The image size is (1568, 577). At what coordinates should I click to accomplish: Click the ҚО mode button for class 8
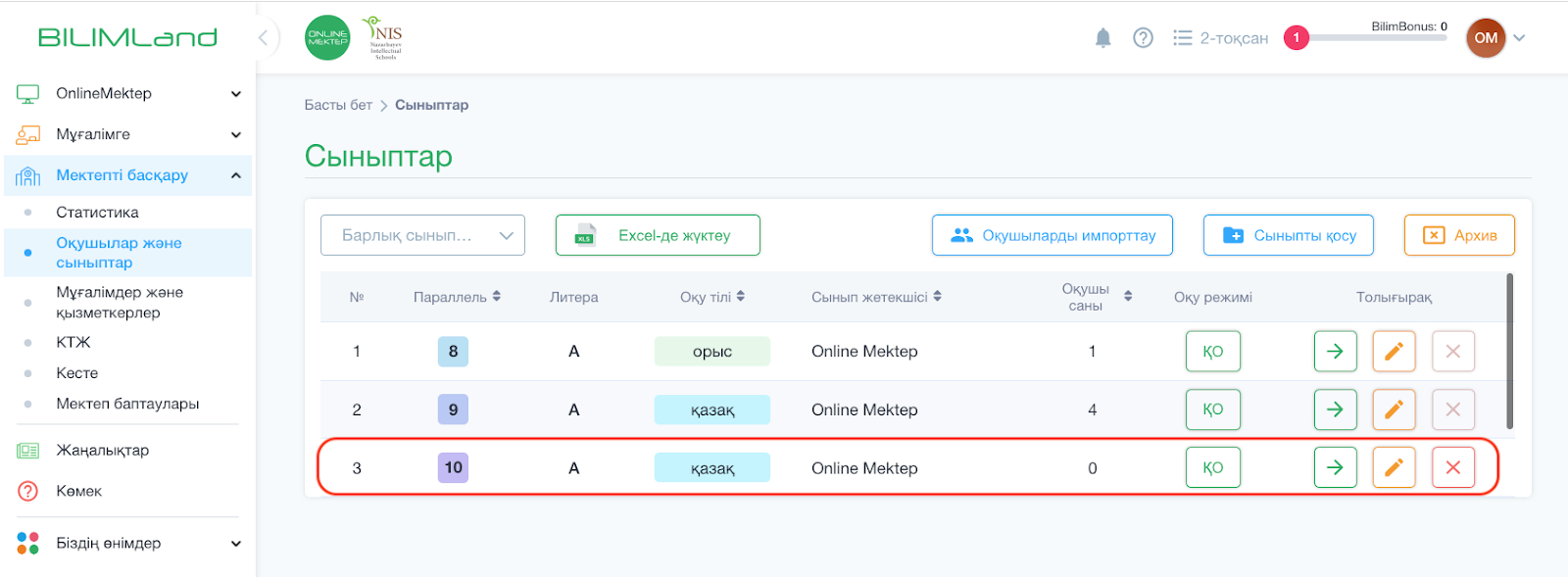(1212, 351)
